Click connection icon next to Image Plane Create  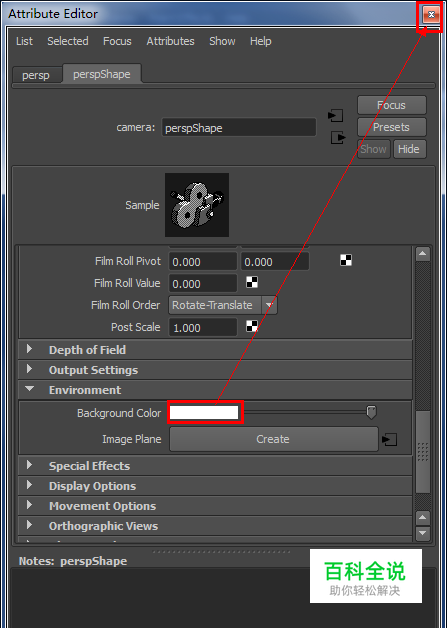pos(389,439)
